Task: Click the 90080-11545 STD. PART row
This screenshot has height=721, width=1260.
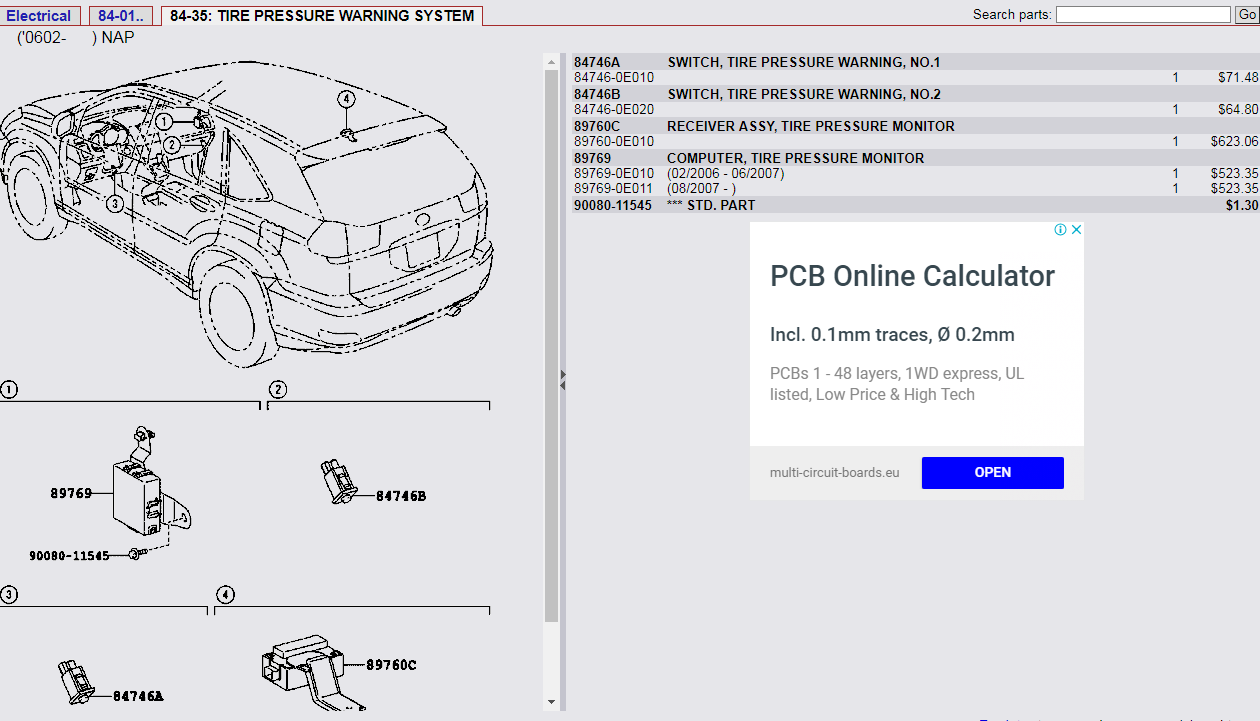Action: (612, 205)
